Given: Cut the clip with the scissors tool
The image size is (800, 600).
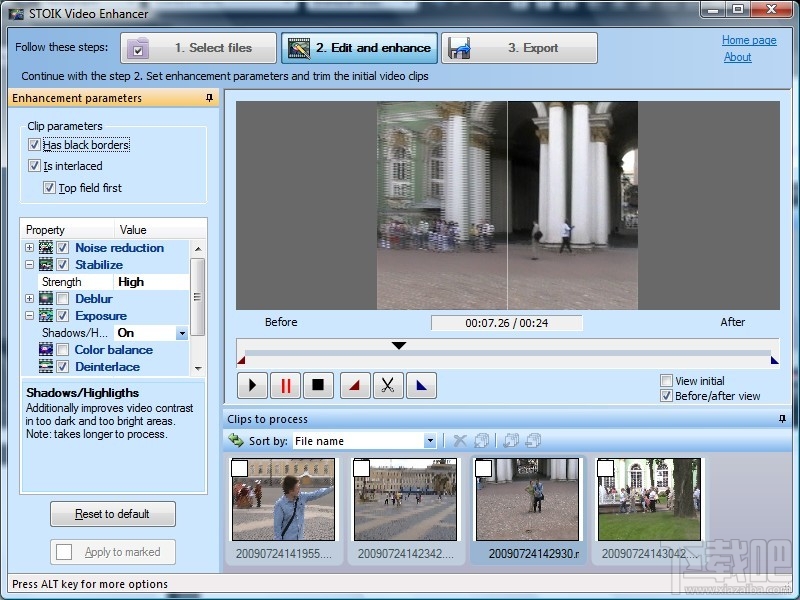Looking at the screenshot, I should point(389,385).
